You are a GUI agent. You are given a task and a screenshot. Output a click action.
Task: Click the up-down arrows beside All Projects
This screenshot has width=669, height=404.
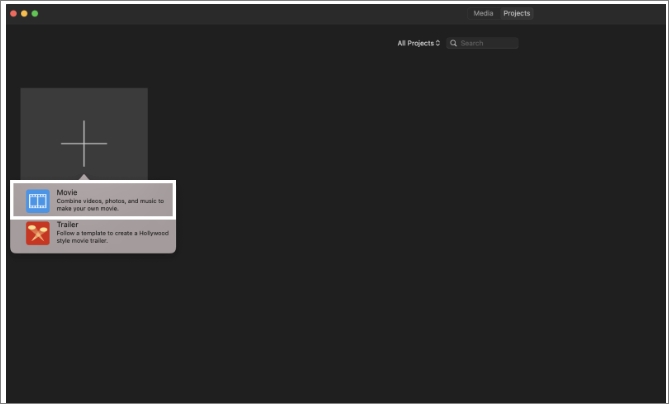click(438, 44)
